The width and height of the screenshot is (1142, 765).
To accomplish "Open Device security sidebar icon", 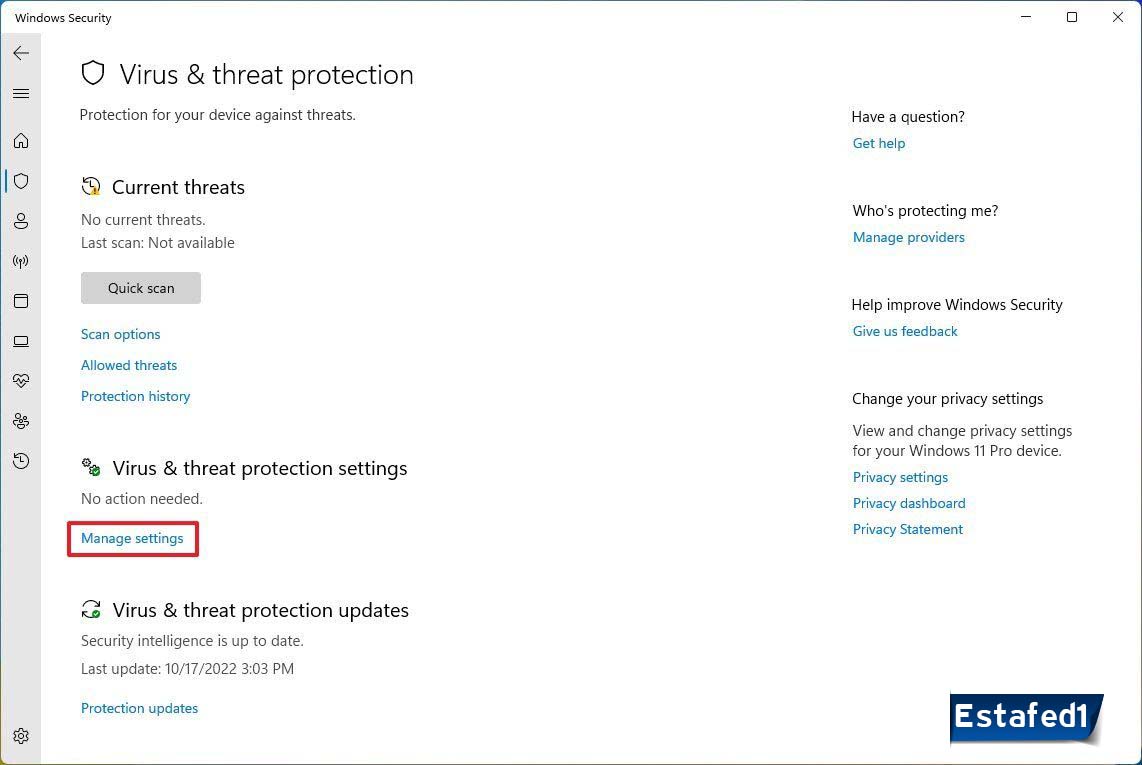I will pos(21,341).
